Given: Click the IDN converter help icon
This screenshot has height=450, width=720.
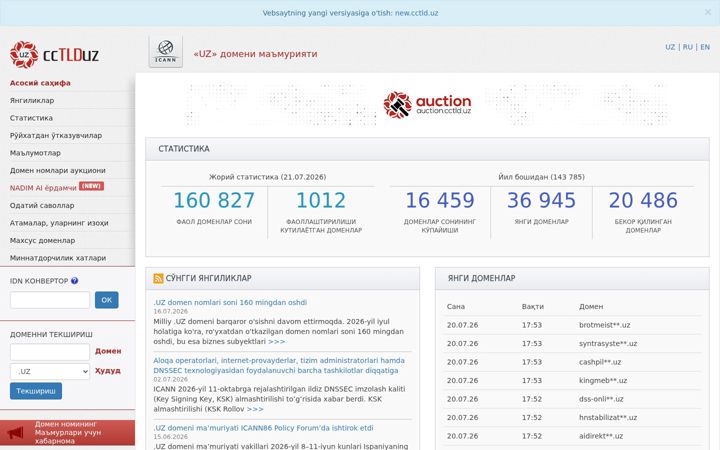Looking at the screenshot, I should (x=74, y=281).
